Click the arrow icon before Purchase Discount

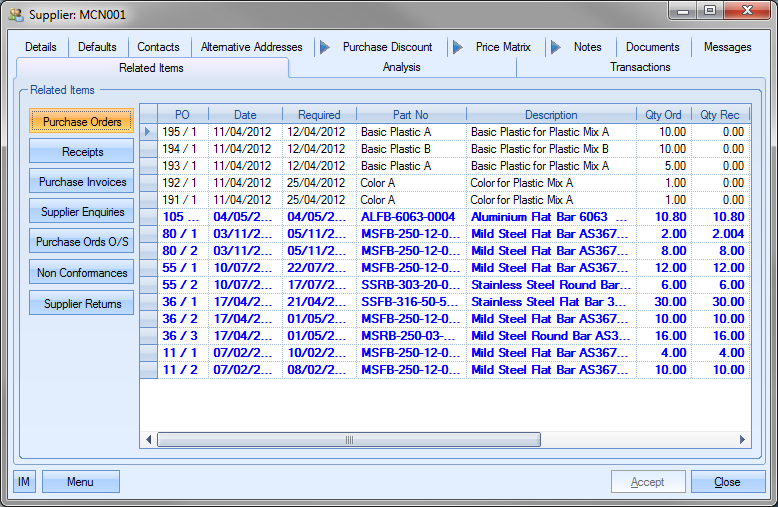pyautogui.click(x=324, y=47)
